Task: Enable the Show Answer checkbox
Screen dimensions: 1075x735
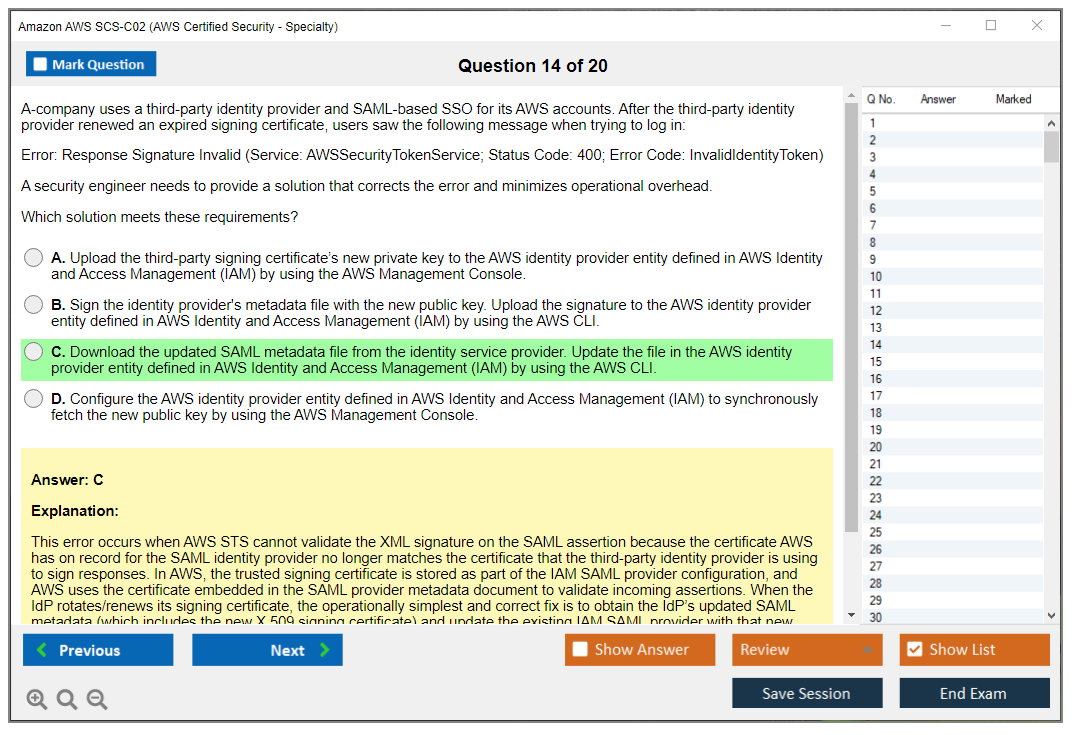Action: click(580, 650)
